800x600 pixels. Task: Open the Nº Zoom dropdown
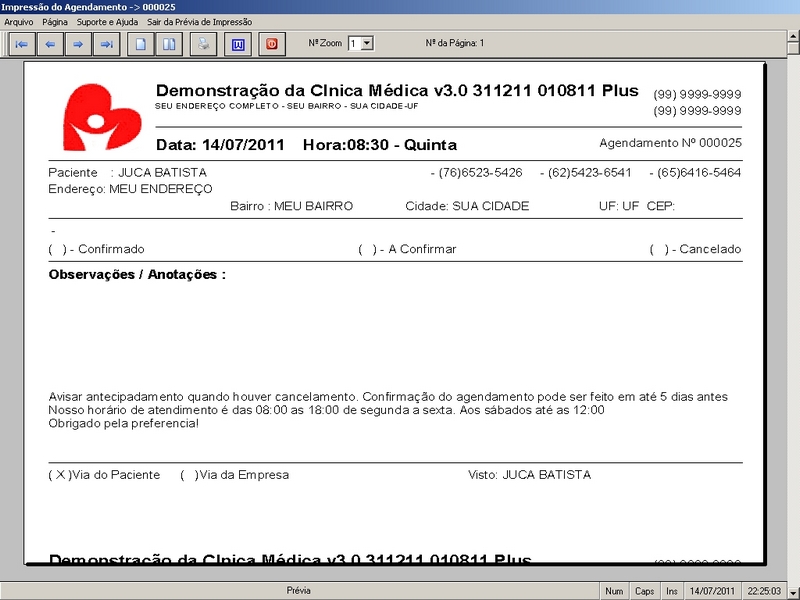click(366, 44)
